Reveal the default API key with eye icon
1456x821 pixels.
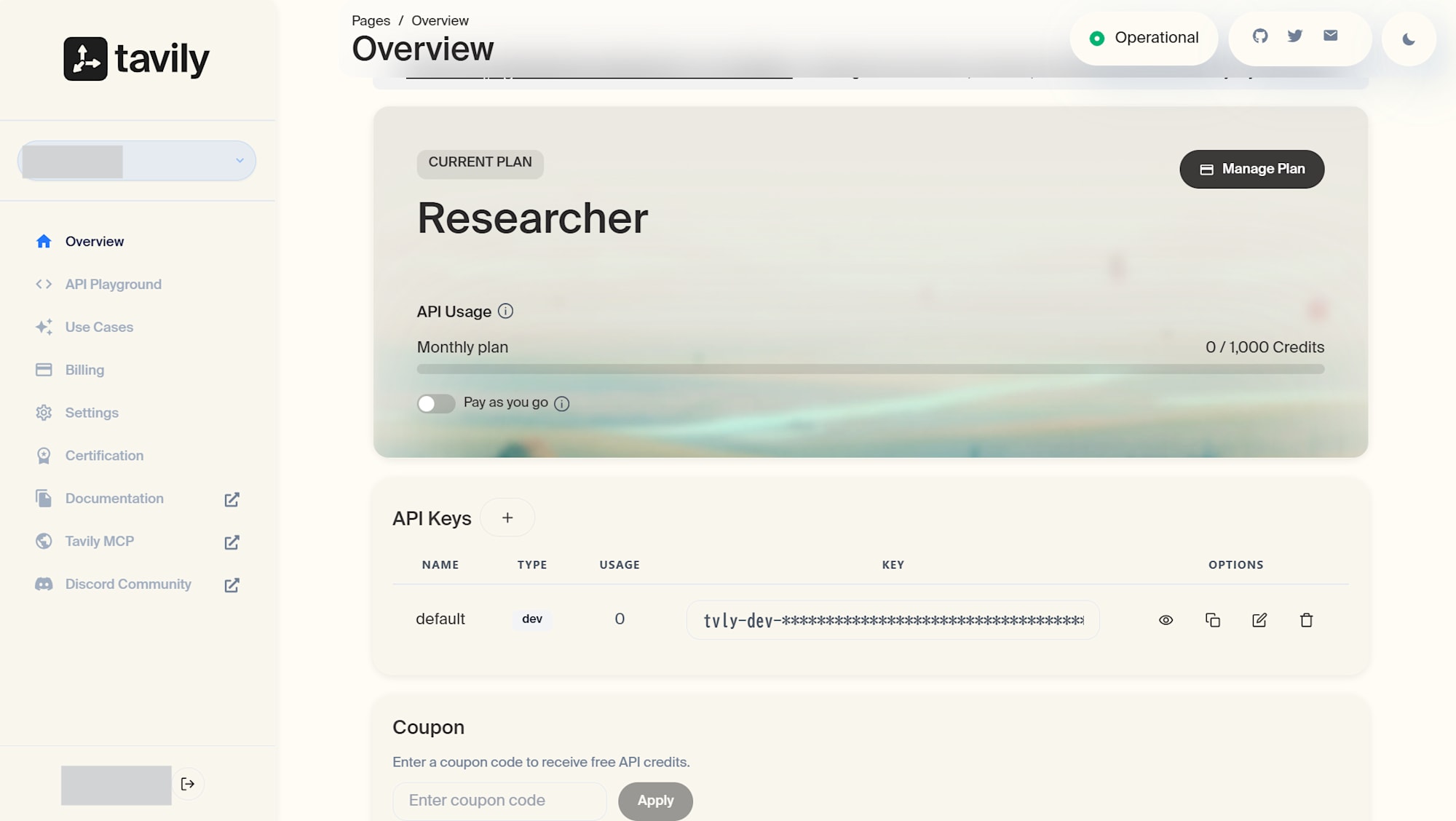point(1166,620)
